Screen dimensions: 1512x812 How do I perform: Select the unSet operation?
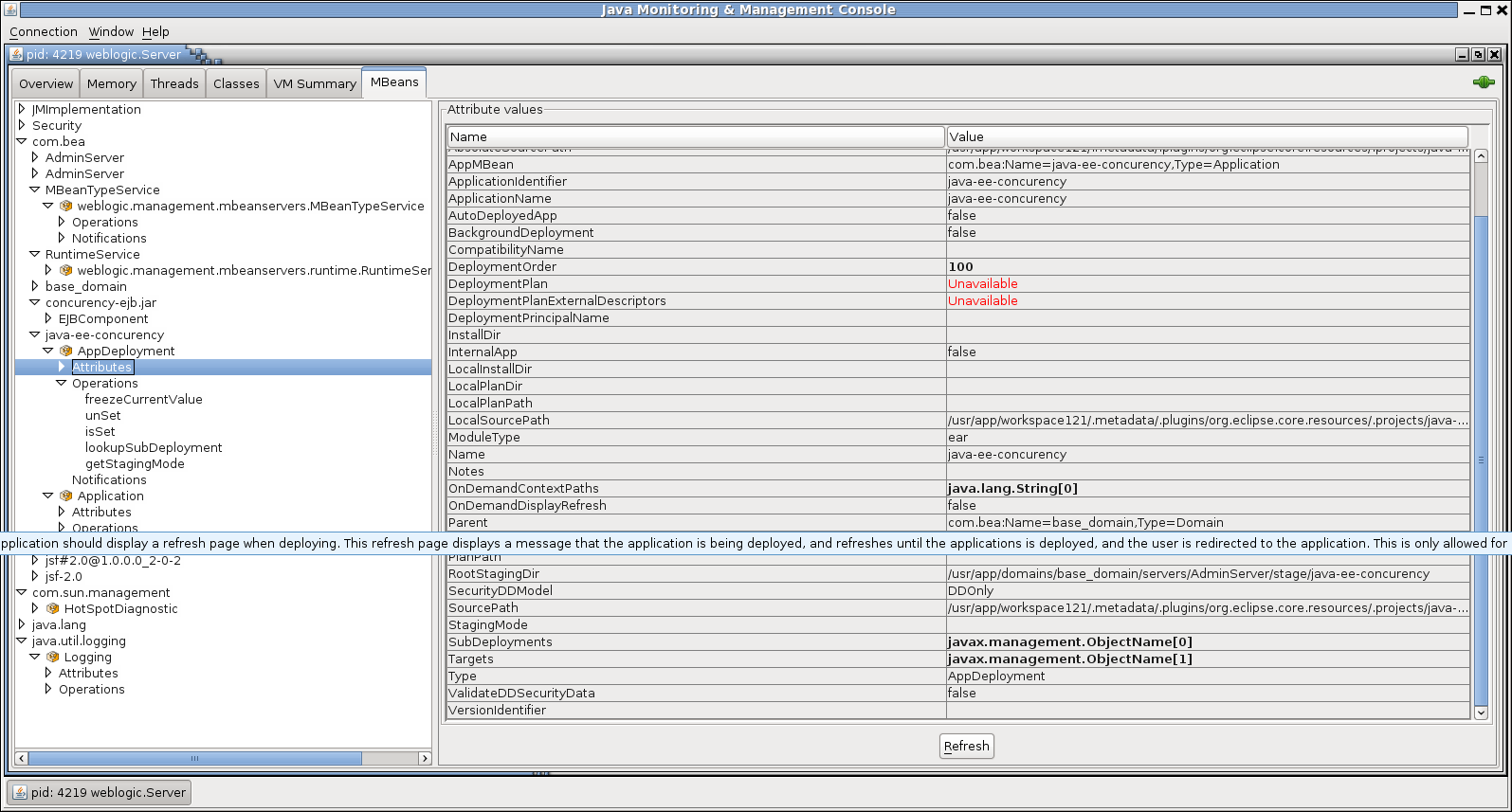tap(103, 415)
